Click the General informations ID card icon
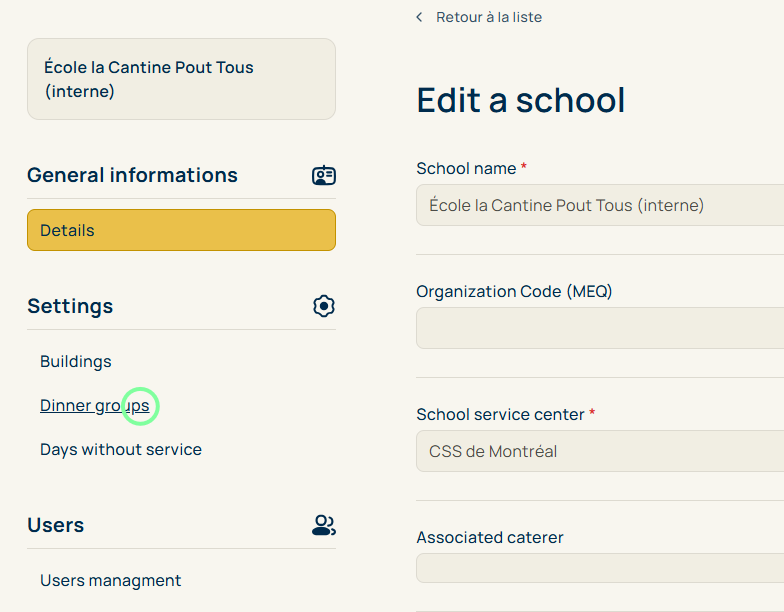This screenshot has width=784, height=612. (x=323, y=176)
